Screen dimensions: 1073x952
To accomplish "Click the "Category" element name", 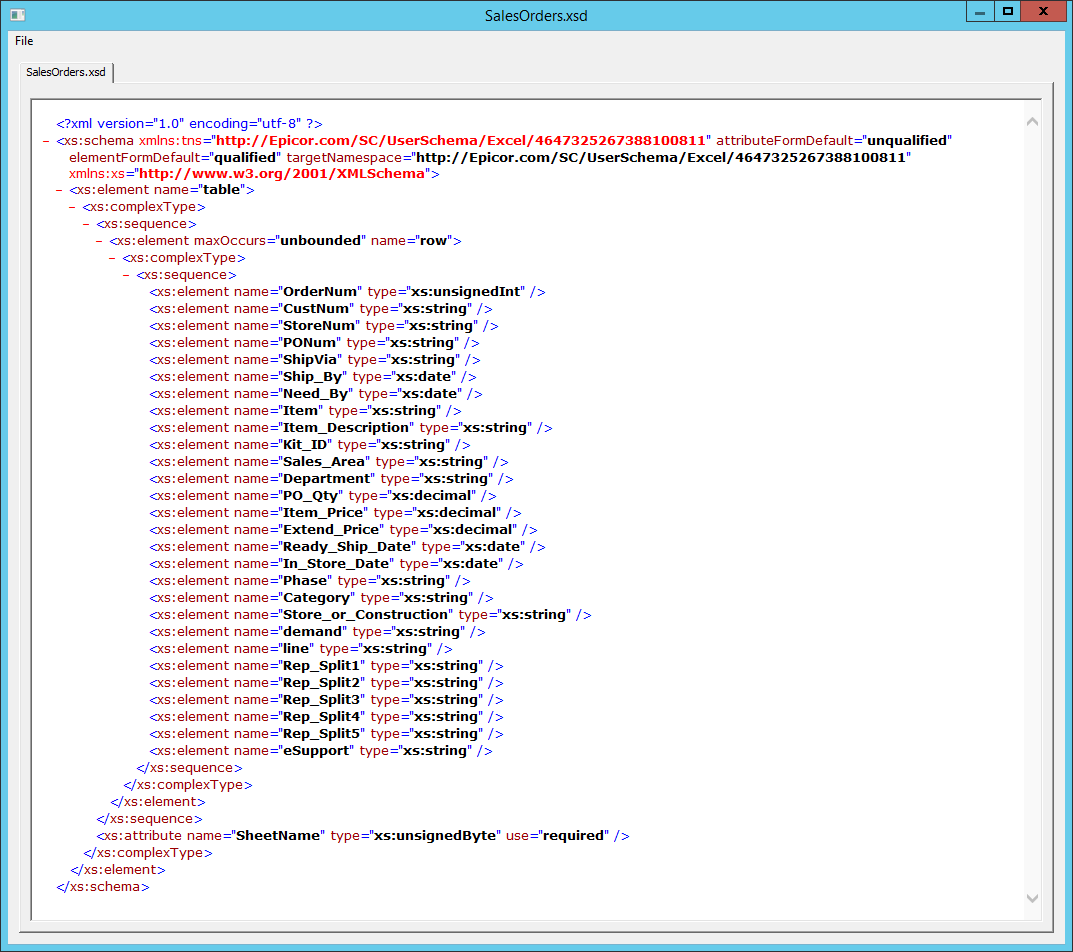I will (x=316, y=597).
